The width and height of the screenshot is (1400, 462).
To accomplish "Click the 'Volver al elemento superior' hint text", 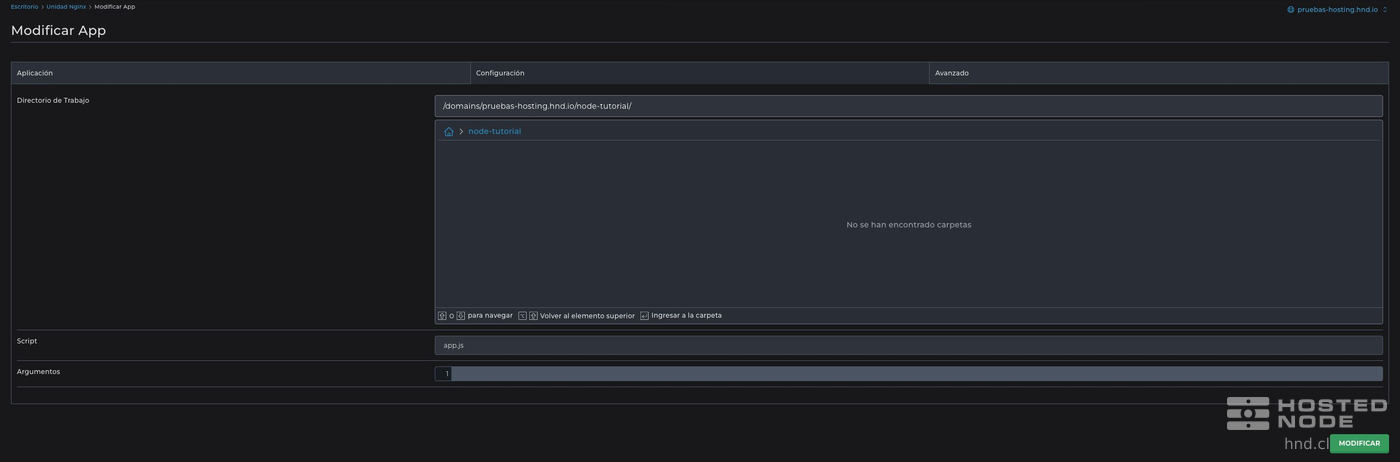I will tap(587, 316).
